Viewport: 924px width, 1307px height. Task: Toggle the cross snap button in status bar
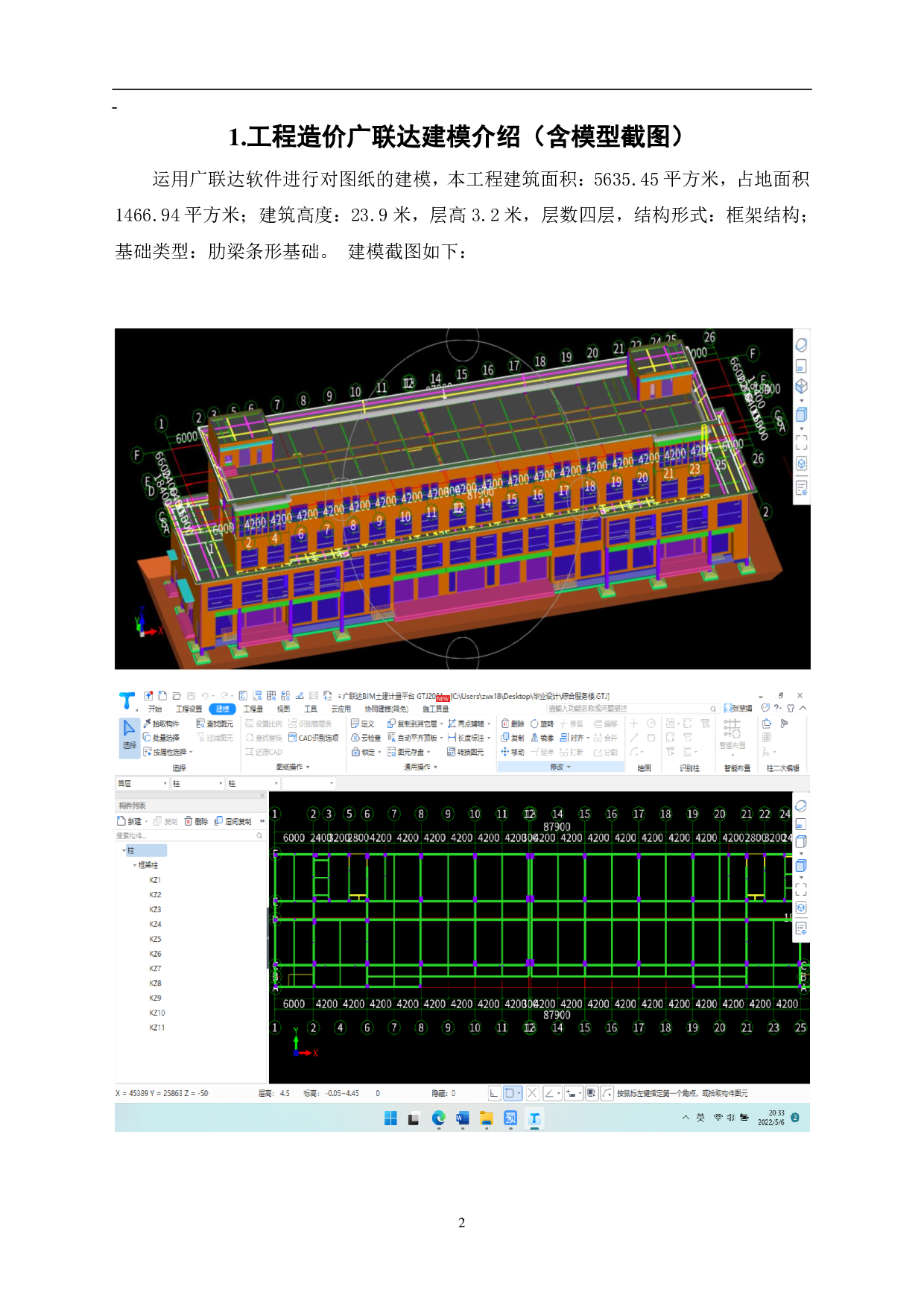click(x=532, y=1093)
